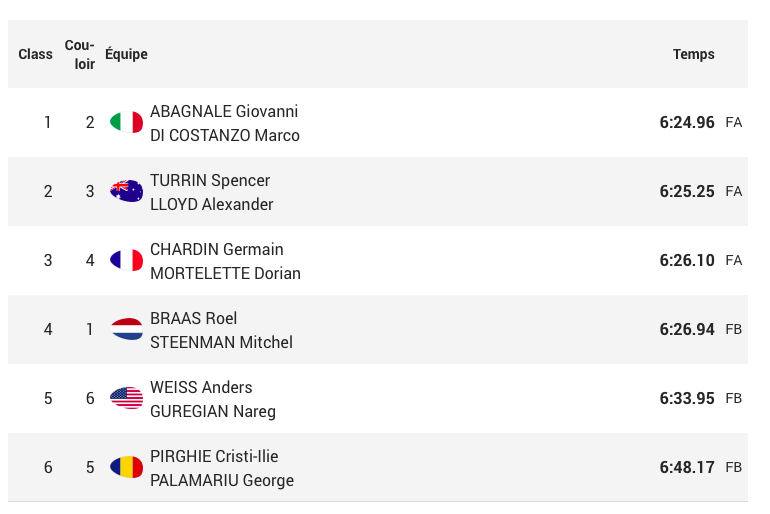Click the United States flag icon
The image size is (770, 514).
(127, 398)
